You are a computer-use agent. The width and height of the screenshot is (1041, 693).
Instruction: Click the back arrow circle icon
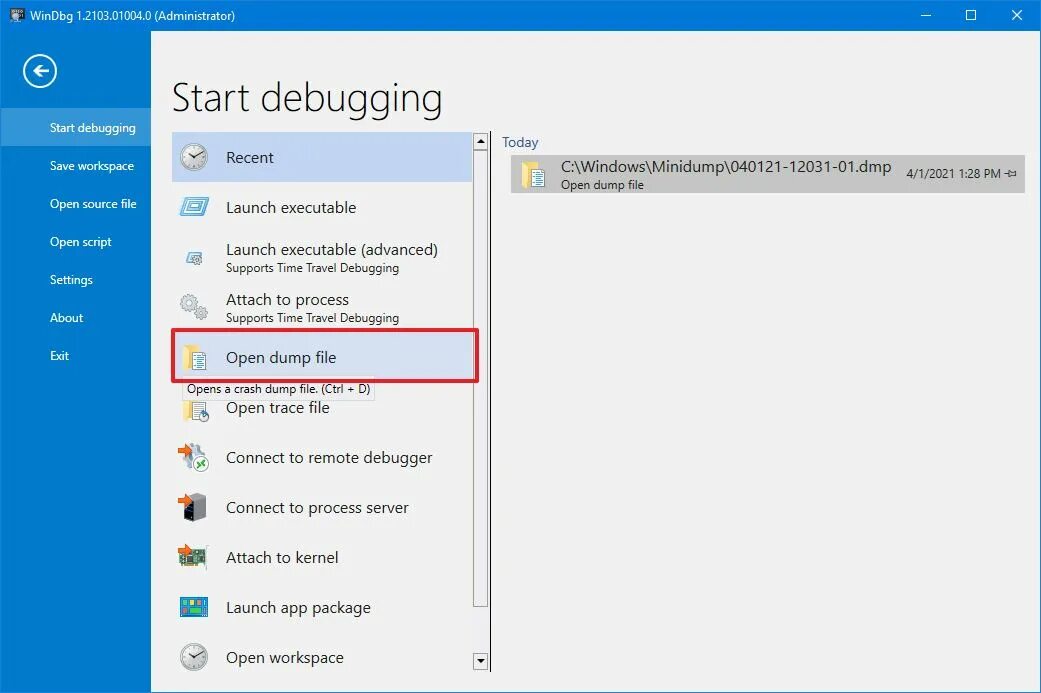(40, 71)
